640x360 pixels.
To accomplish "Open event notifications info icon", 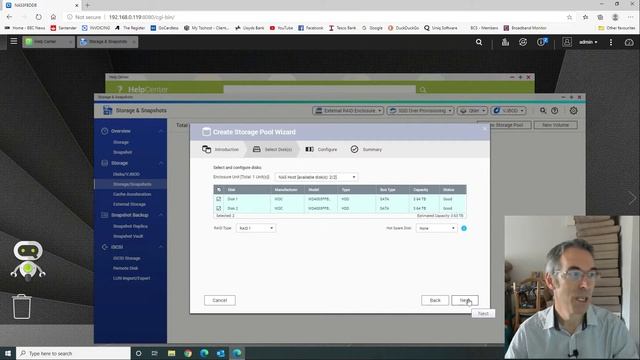I will [x=542, y=42].
